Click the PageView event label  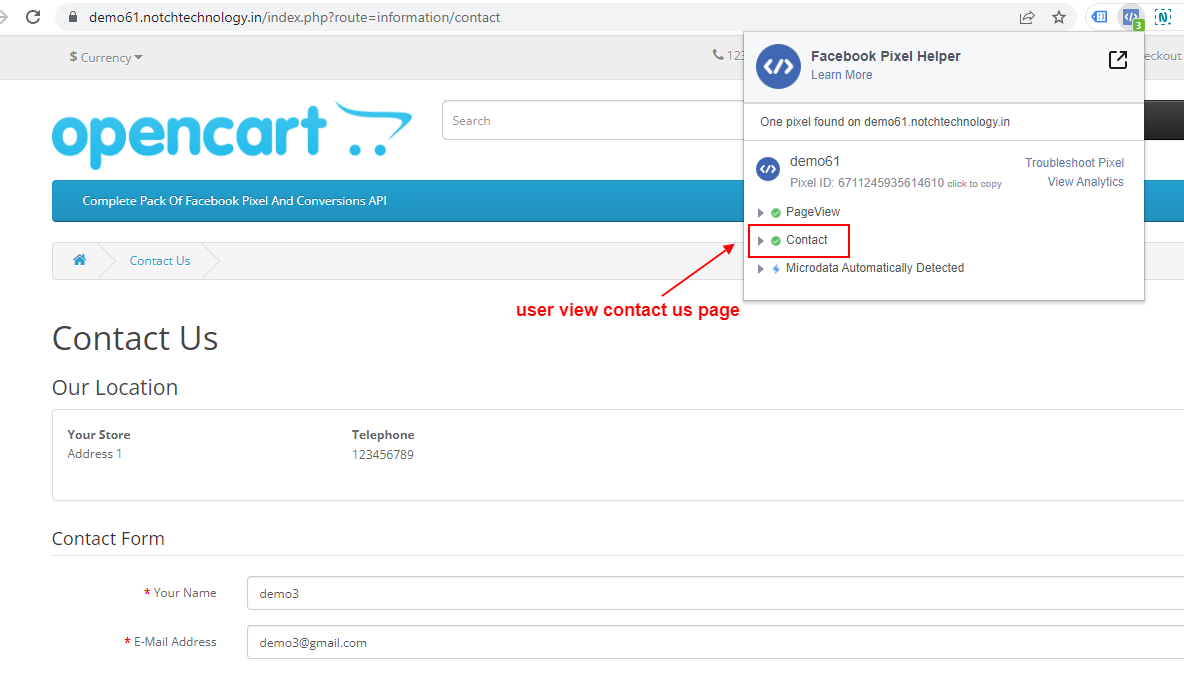812,212
